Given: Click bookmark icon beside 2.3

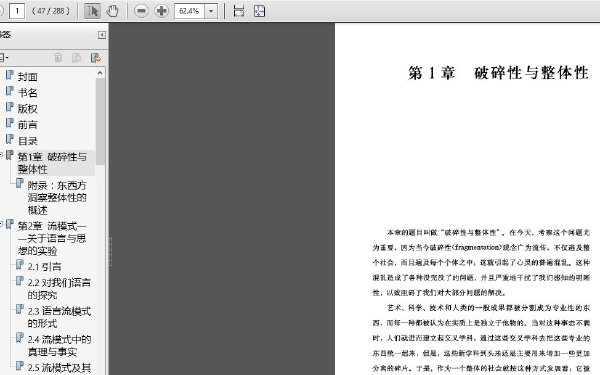Looking at the screenshot, I should pos(20,309).
